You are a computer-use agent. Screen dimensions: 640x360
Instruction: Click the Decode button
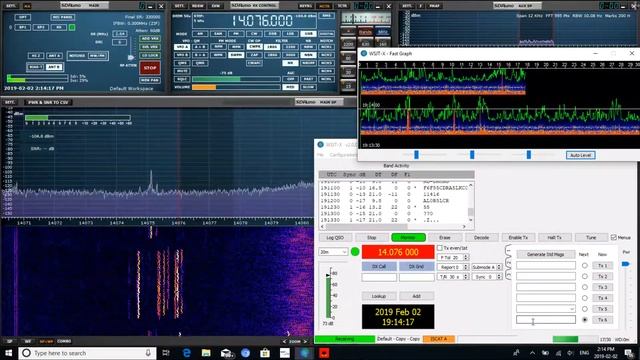click(481, 238)
